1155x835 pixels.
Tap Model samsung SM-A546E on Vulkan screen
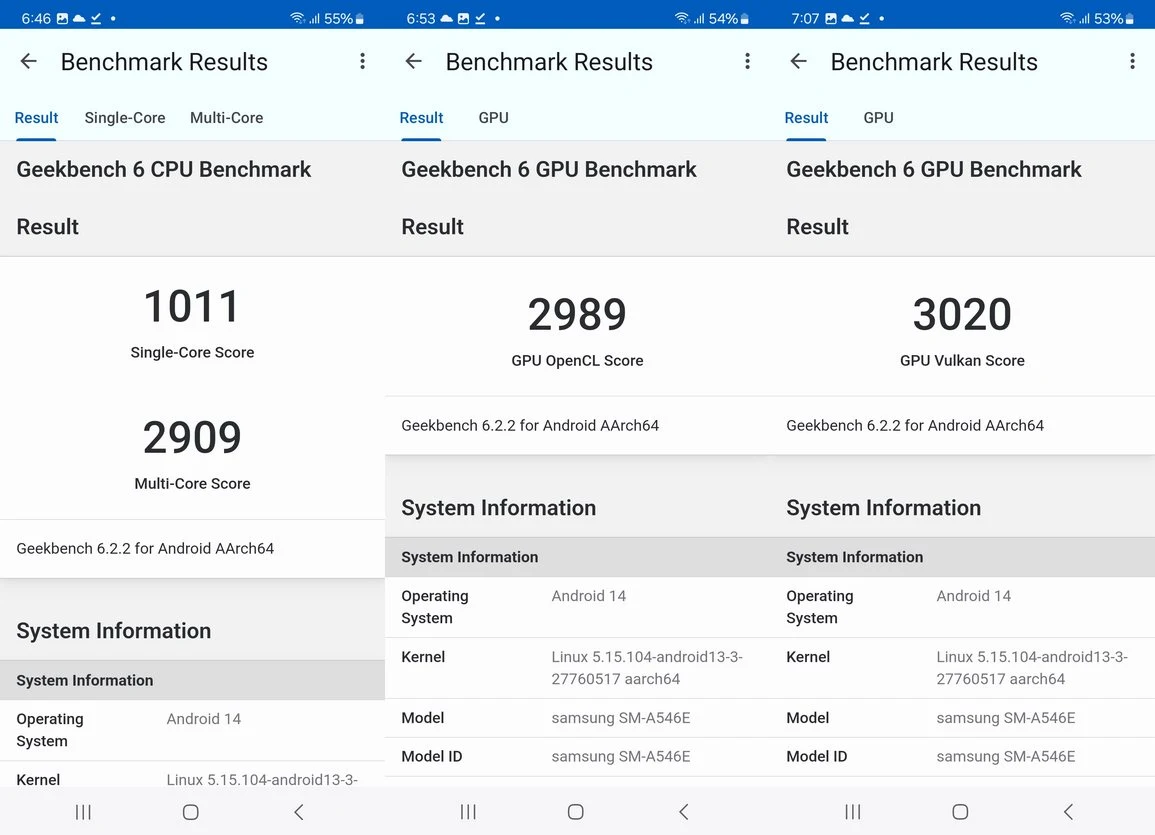click(1005, 718)
